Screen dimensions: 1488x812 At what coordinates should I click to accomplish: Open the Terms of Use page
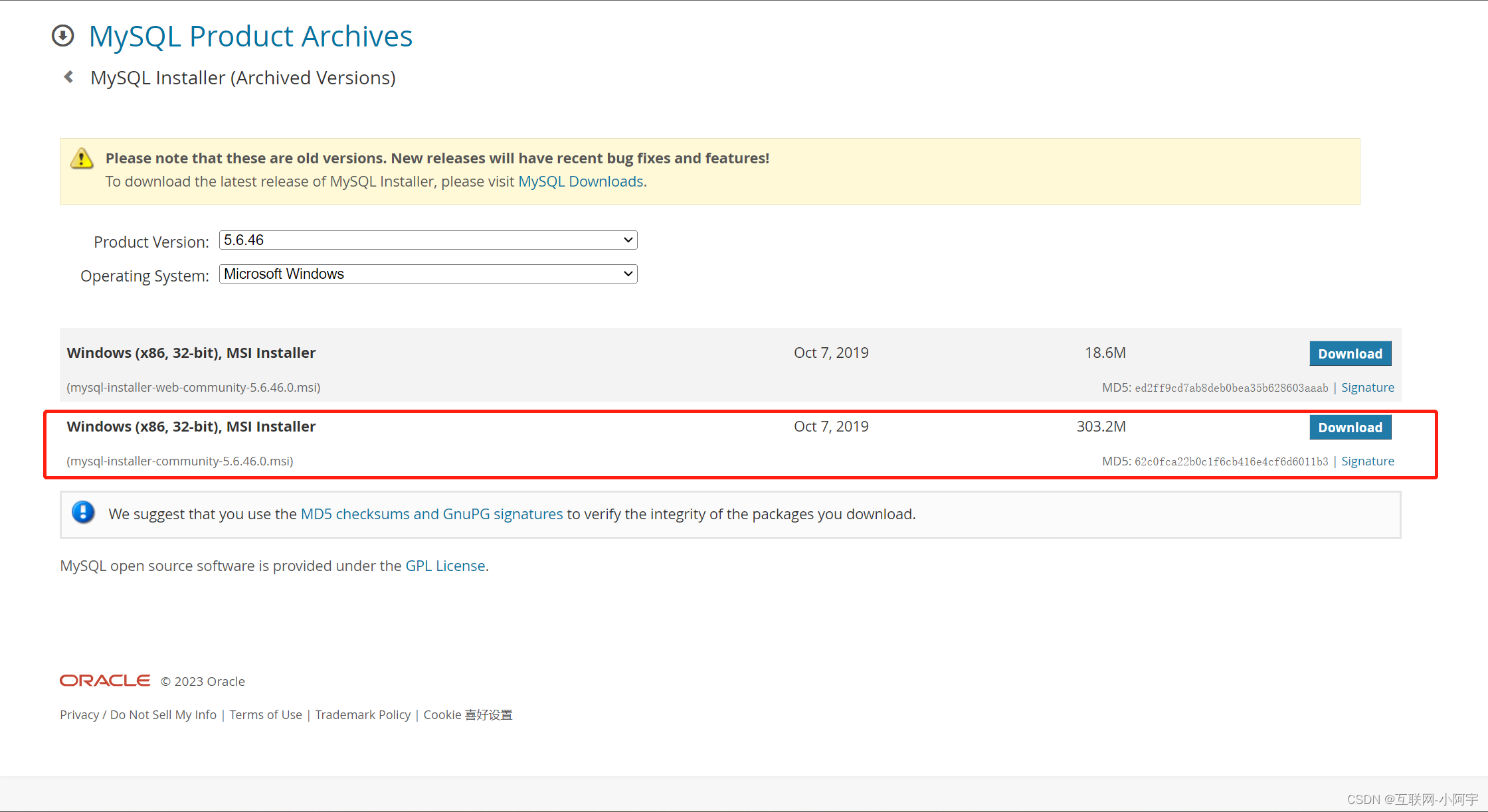pyautogui.click(x=265, y=714)
